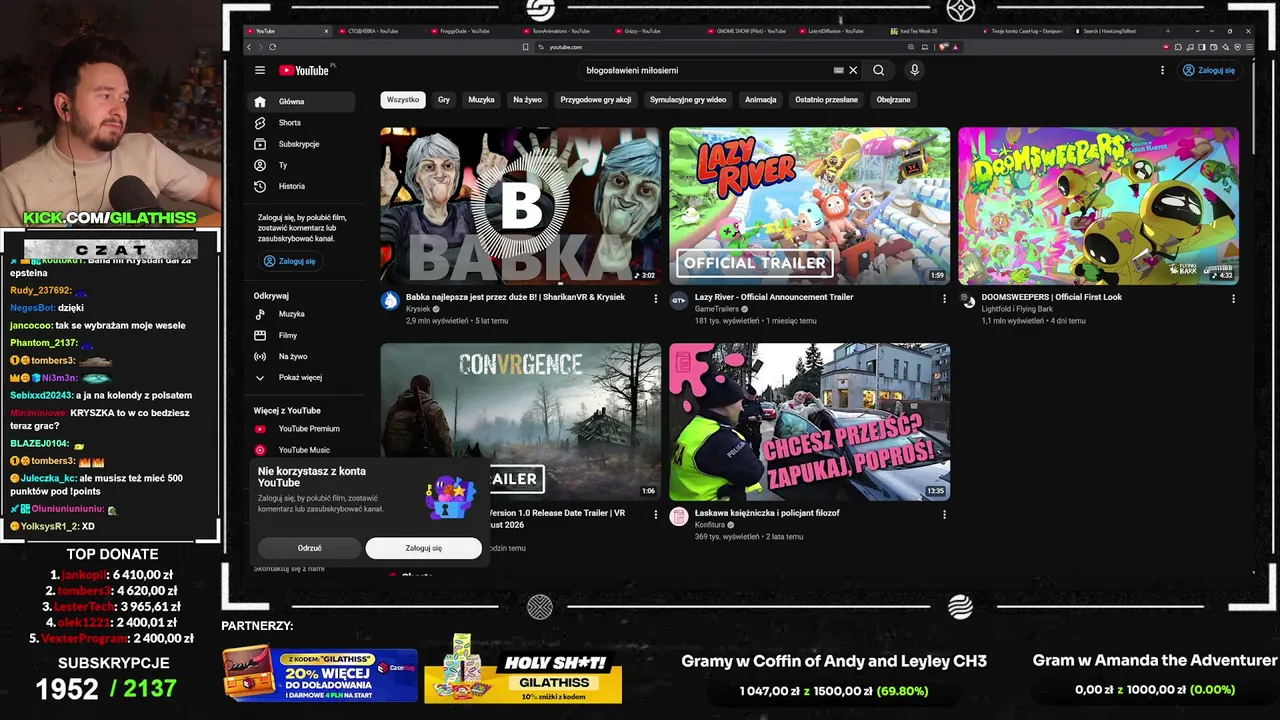This screenshot has height=720, width=1280.
Task: Open YouTube settings three-dot menu in header
Action: (x=1162, y=70)
